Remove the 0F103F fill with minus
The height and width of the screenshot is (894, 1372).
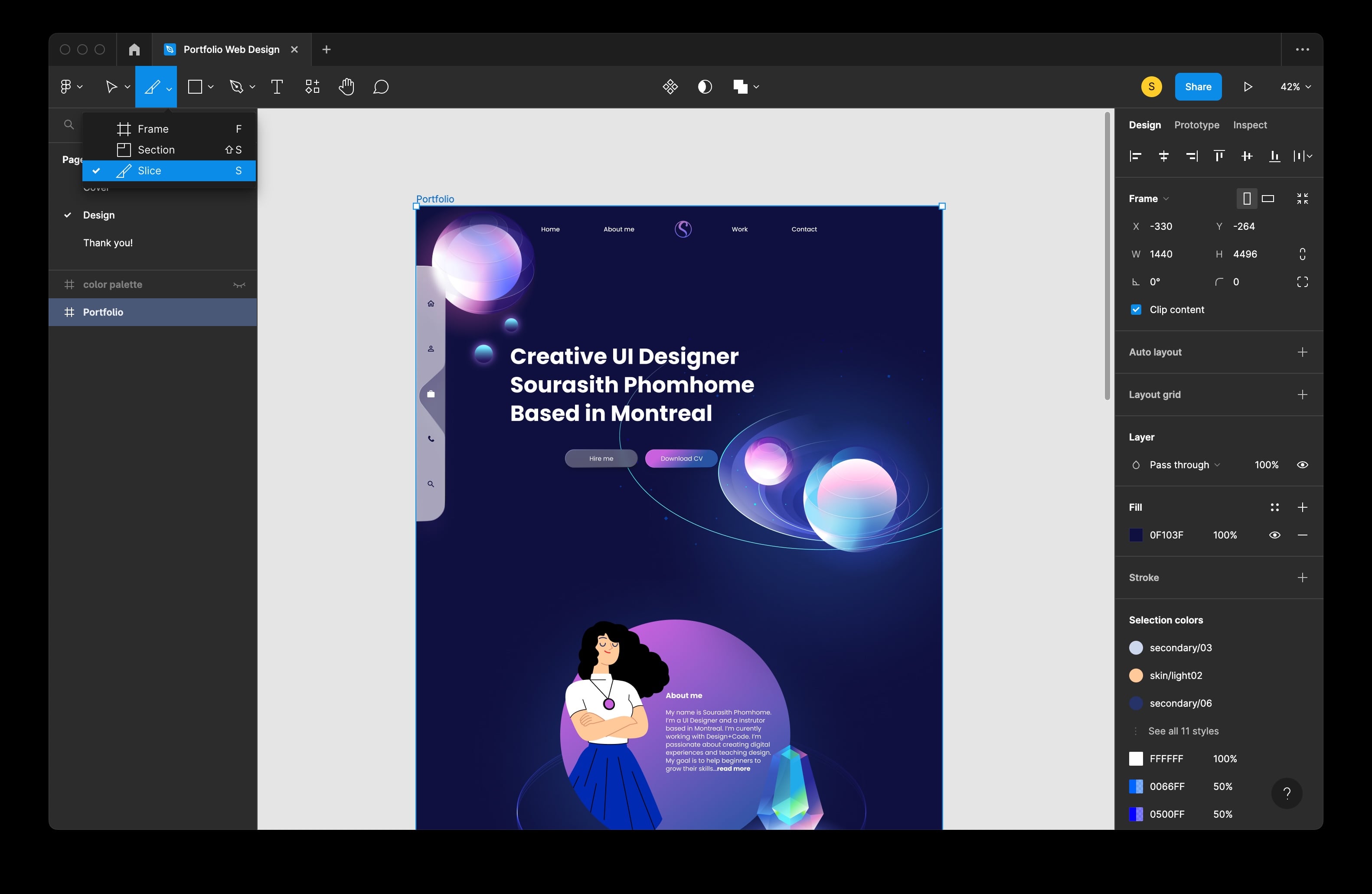coord(1302,535)
